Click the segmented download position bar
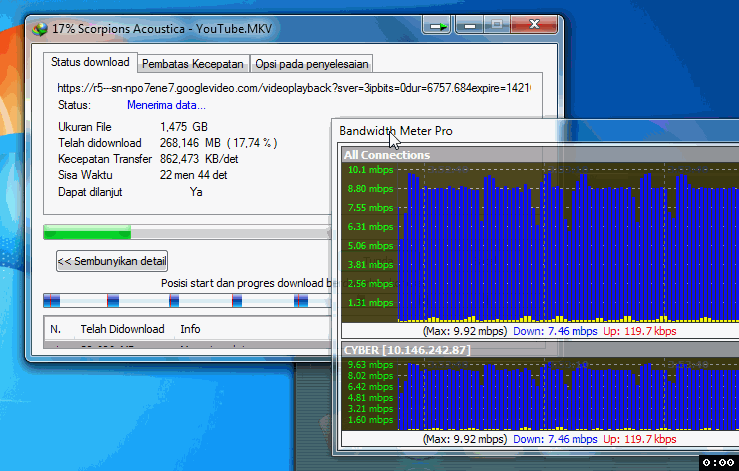 (x=186, y=301)
